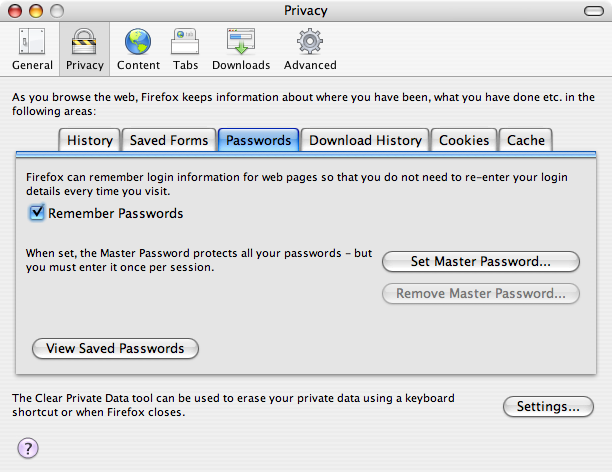Open the Downloads preferences icon
The height and width of the screenshot is (472, 612).
(x=241, y=48)
